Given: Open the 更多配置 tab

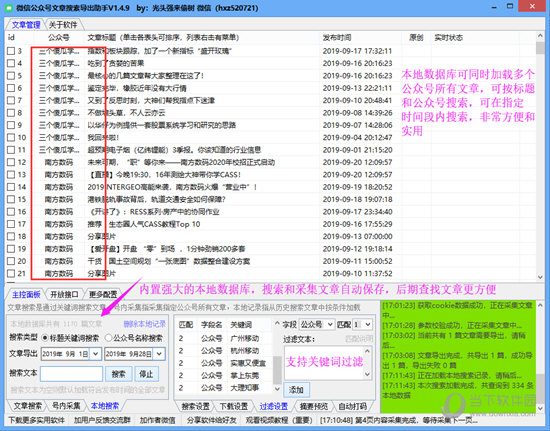Looking at the screenshot, I should (103, 294).
